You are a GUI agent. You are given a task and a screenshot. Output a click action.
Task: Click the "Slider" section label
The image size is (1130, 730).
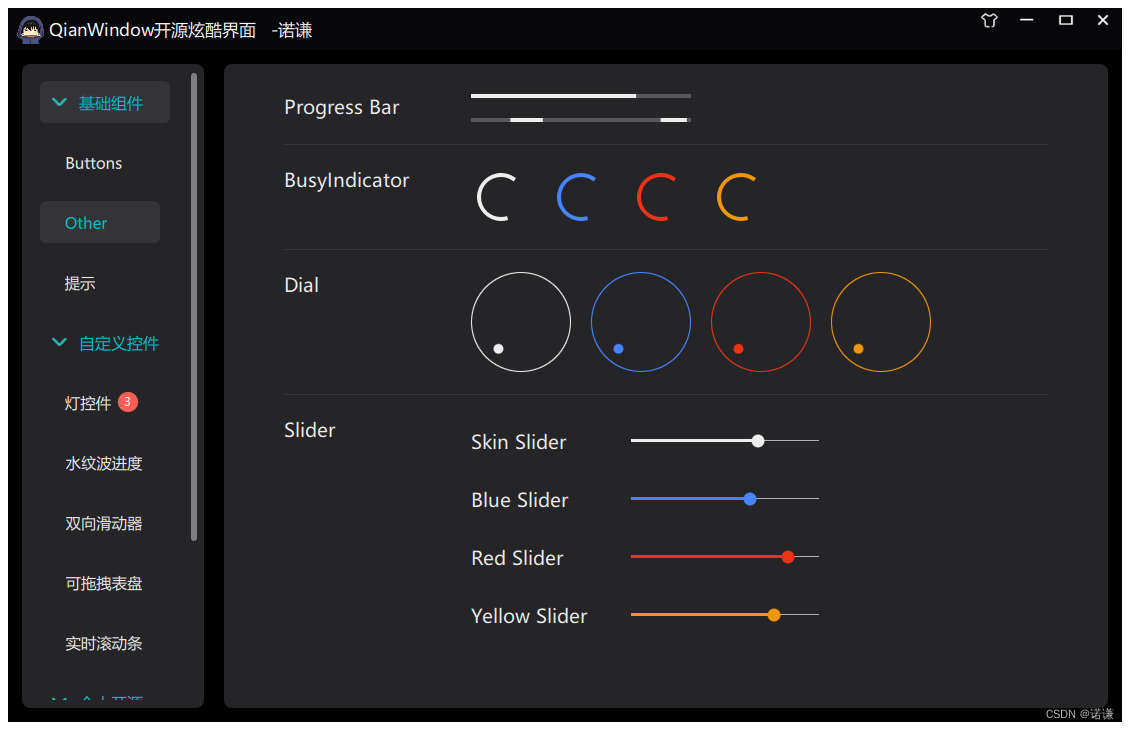pyautogui.click(x=310, y=430)
